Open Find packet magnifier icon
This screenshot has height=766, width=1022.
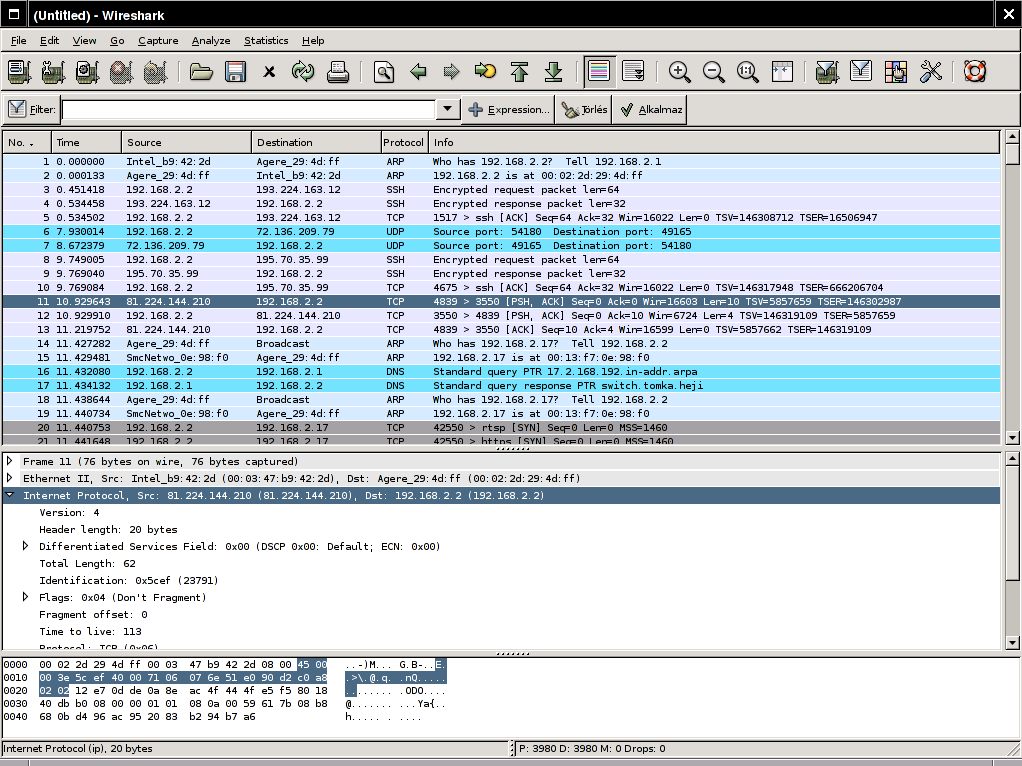pyautogui.click(x=384, y=72)
